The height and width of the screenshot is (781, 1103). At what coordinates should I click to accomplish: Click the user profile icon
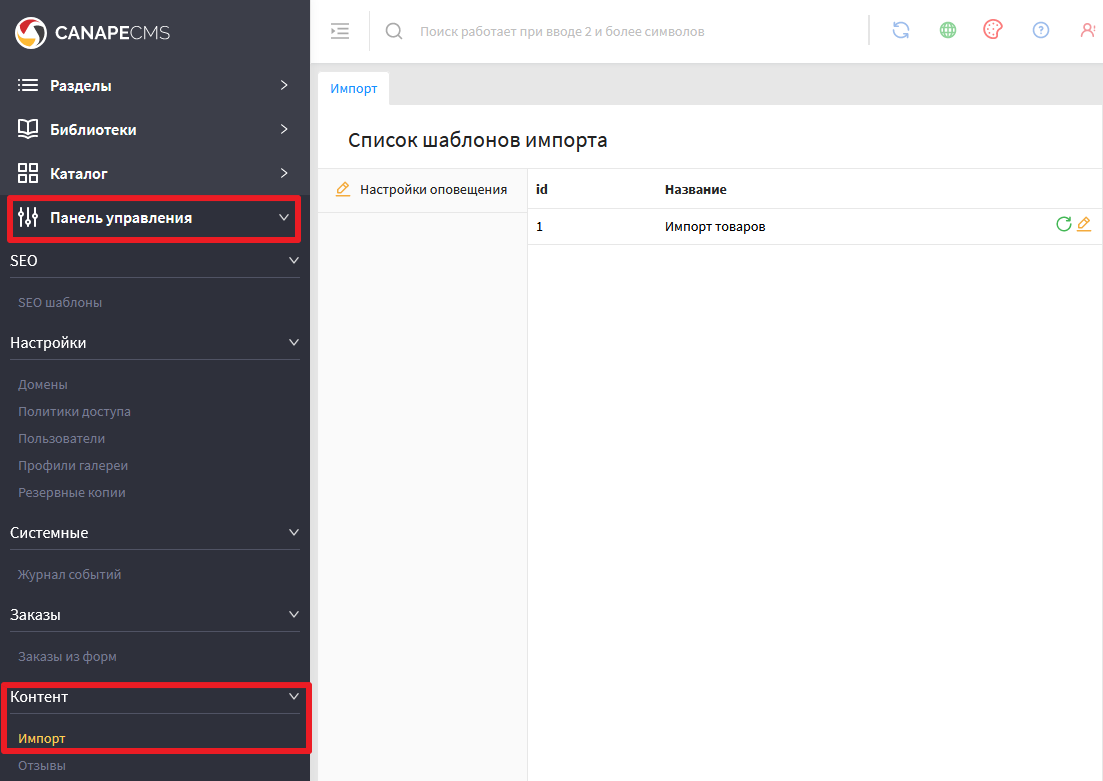[1088, 30]
